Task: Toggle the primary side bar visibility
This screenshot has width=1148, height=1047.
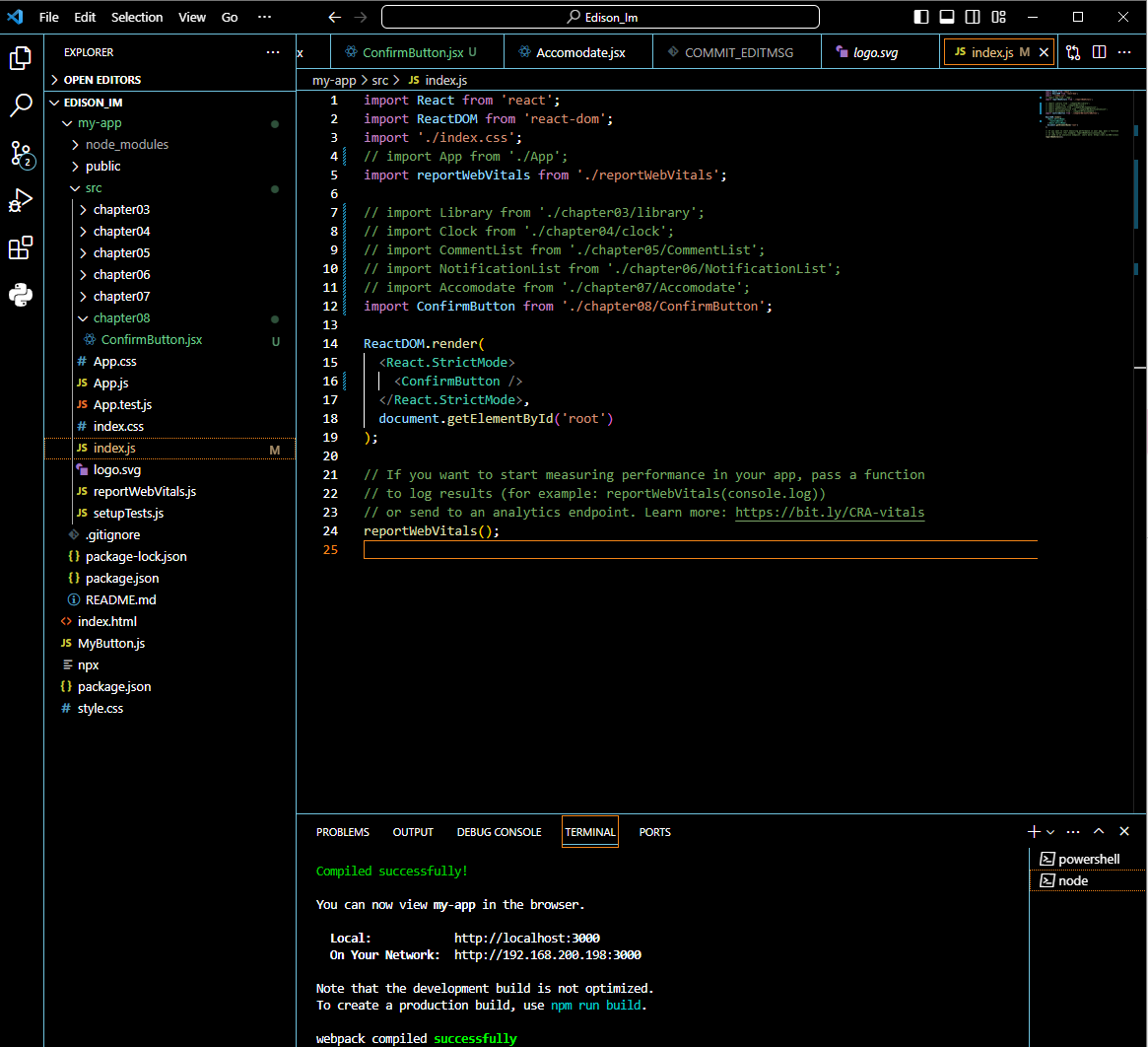Action: pos(921,17)
